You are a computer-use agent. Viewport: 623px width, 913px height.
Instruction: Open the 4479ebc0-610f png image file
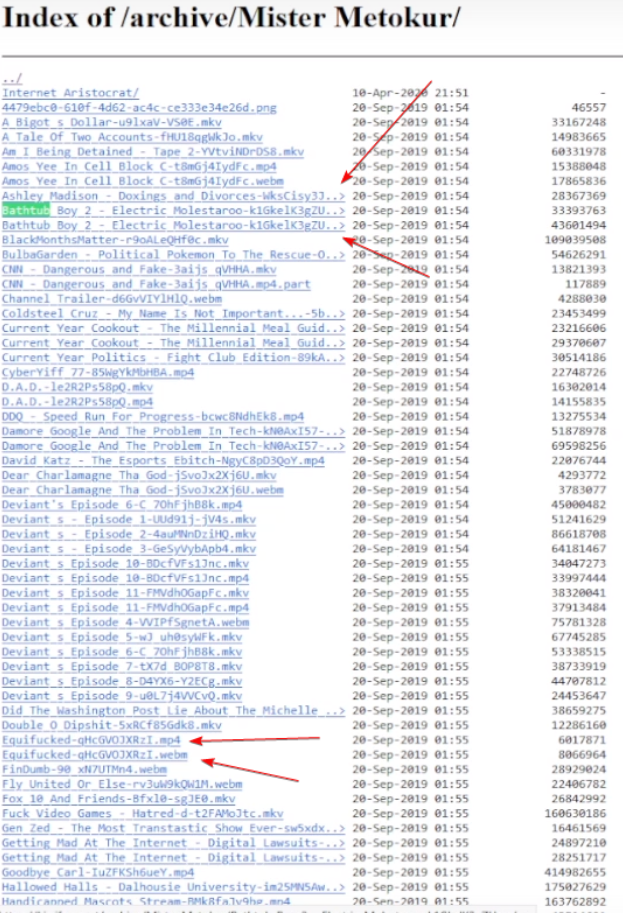139,108
